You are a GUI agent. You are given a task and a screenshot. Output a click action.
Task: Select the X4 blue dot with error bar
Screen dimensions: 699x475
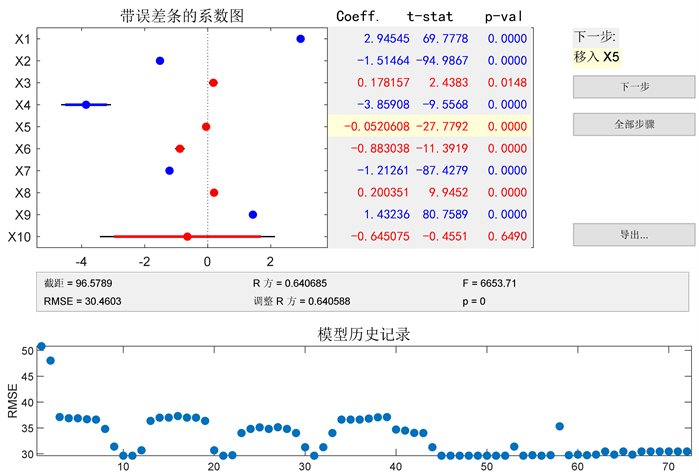tap(86, 105)
